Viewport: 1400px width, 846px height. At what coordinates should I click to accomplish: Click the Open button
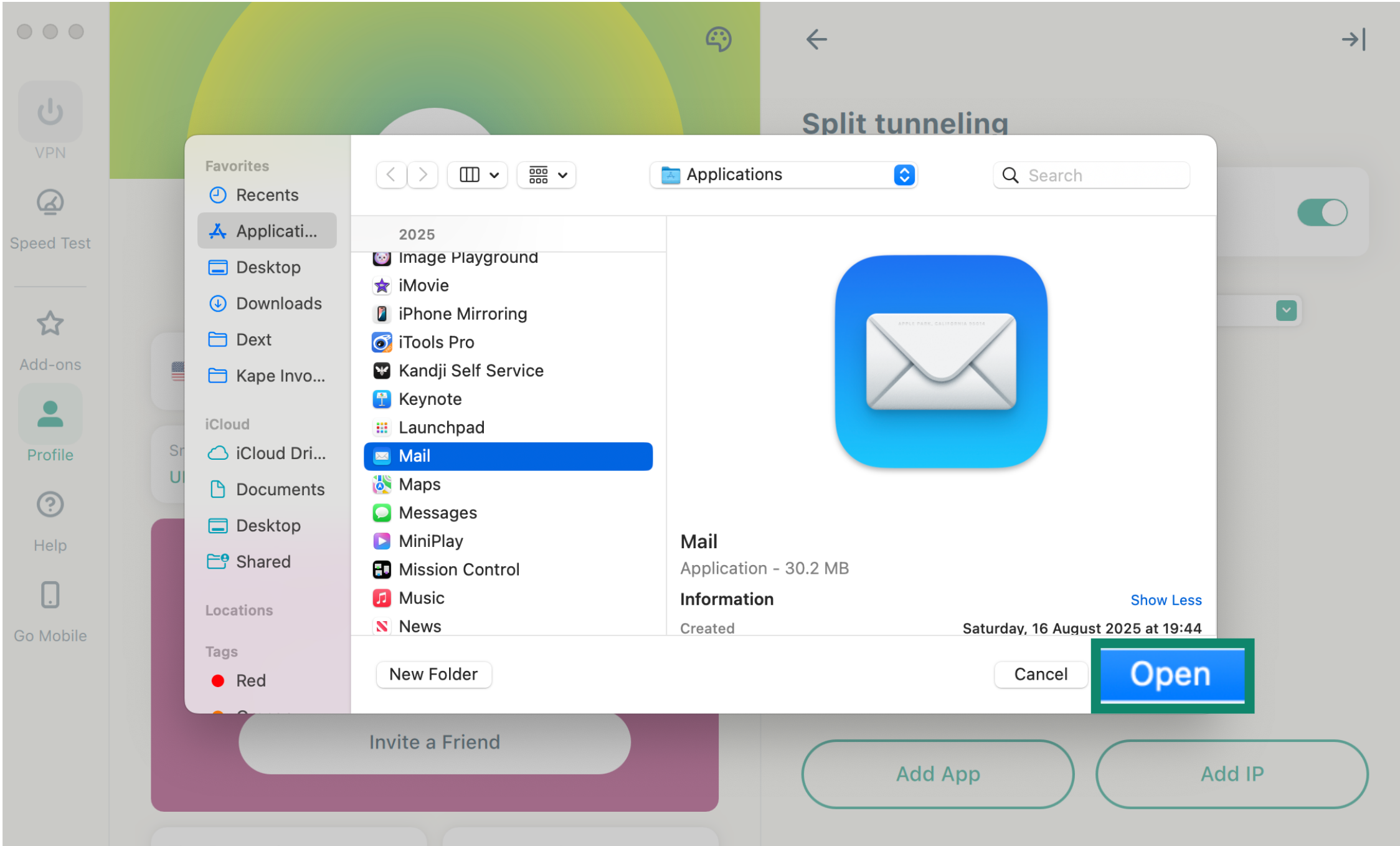(x=1171, y=675)
